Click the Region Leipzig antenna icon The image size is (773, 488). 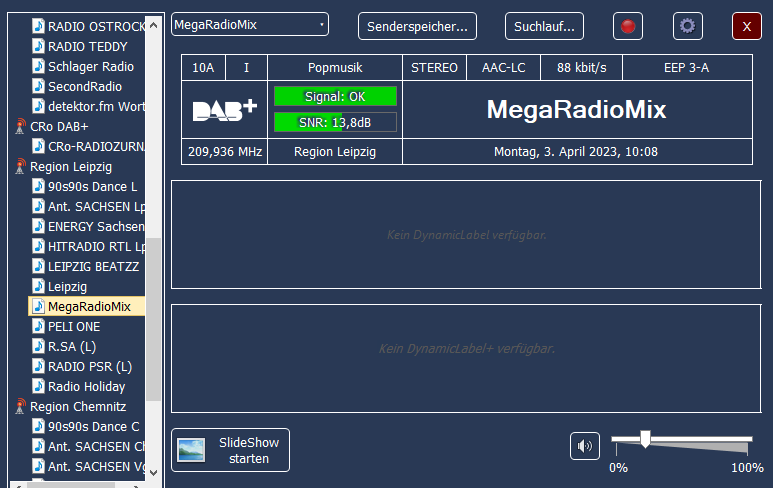click(x=20, y=167)
